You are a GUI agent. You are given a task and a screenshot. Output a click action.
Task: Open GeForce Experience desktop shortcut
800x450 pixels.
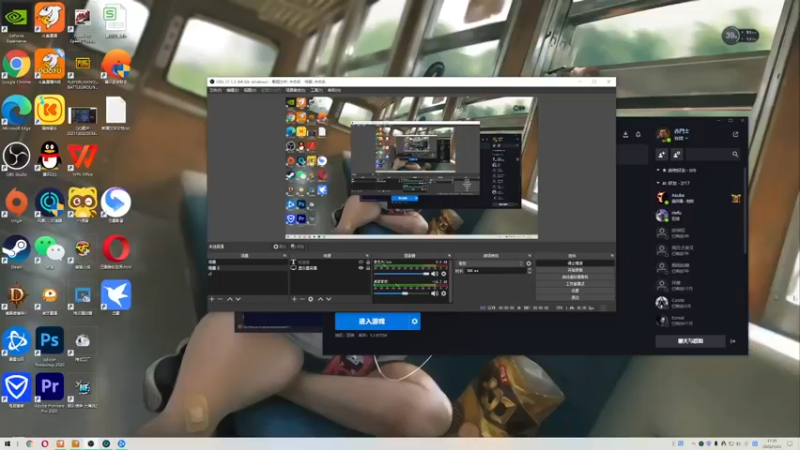click(16, 21)
